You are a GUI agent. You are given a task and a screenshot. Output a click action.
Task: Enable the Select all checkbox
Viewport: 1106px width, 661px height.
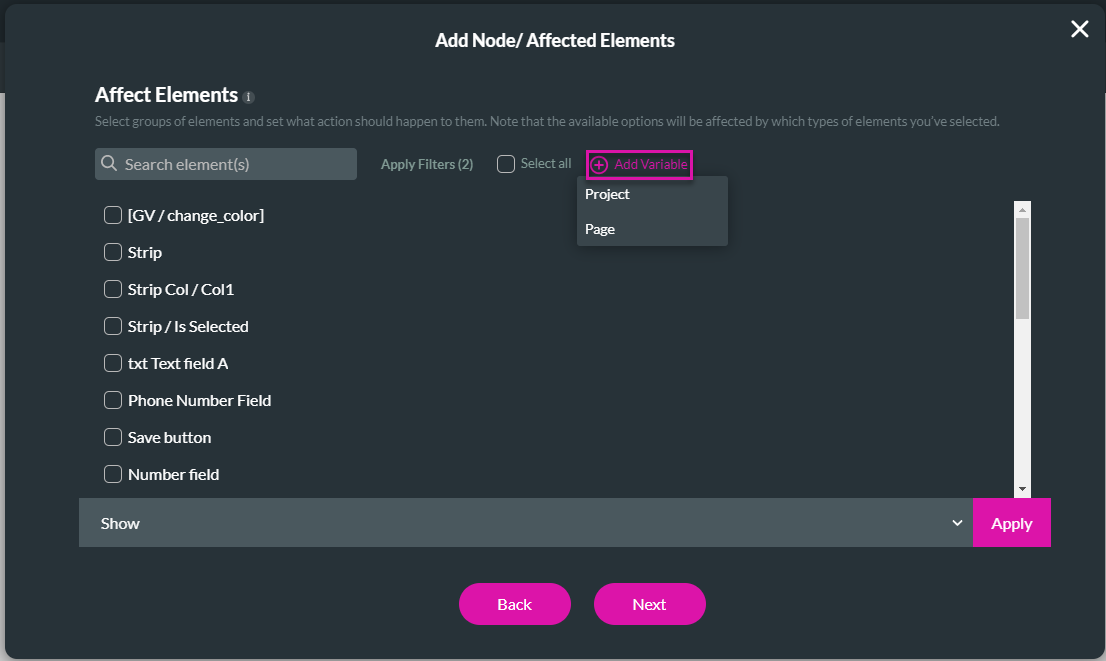click(505, 163)
